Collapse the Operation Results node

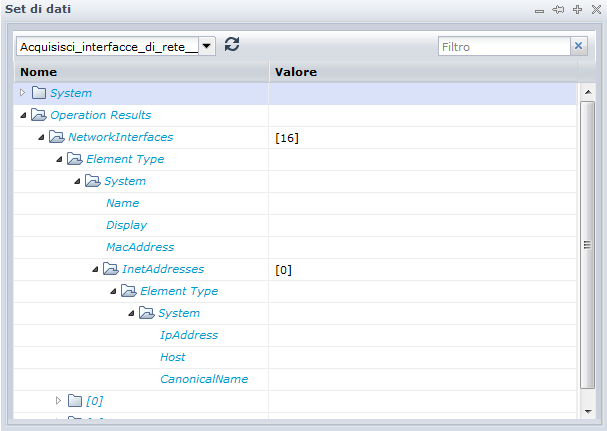(23, 115)
